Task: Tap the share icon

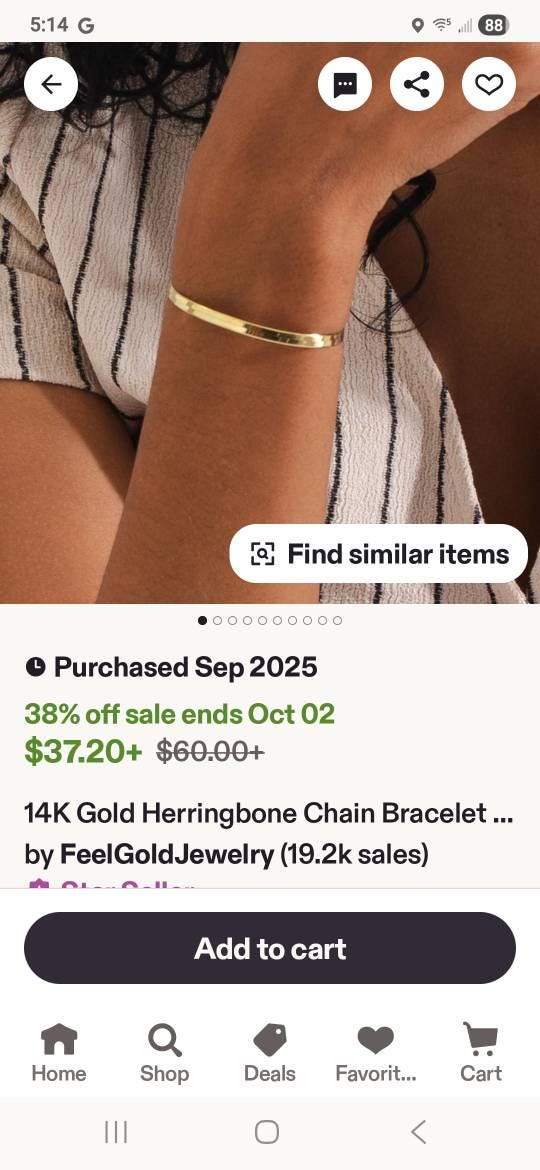Action: coord(417,84)
